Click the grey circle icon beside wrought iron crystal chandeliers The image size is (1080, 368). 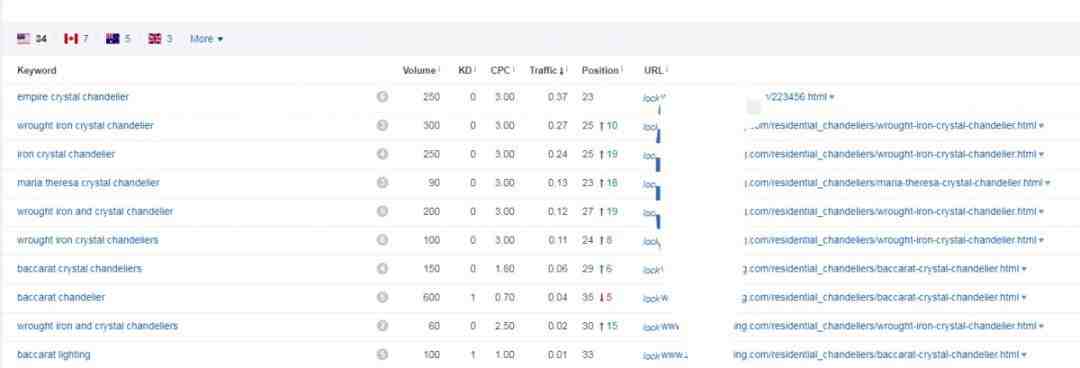(x=382, y=240)
